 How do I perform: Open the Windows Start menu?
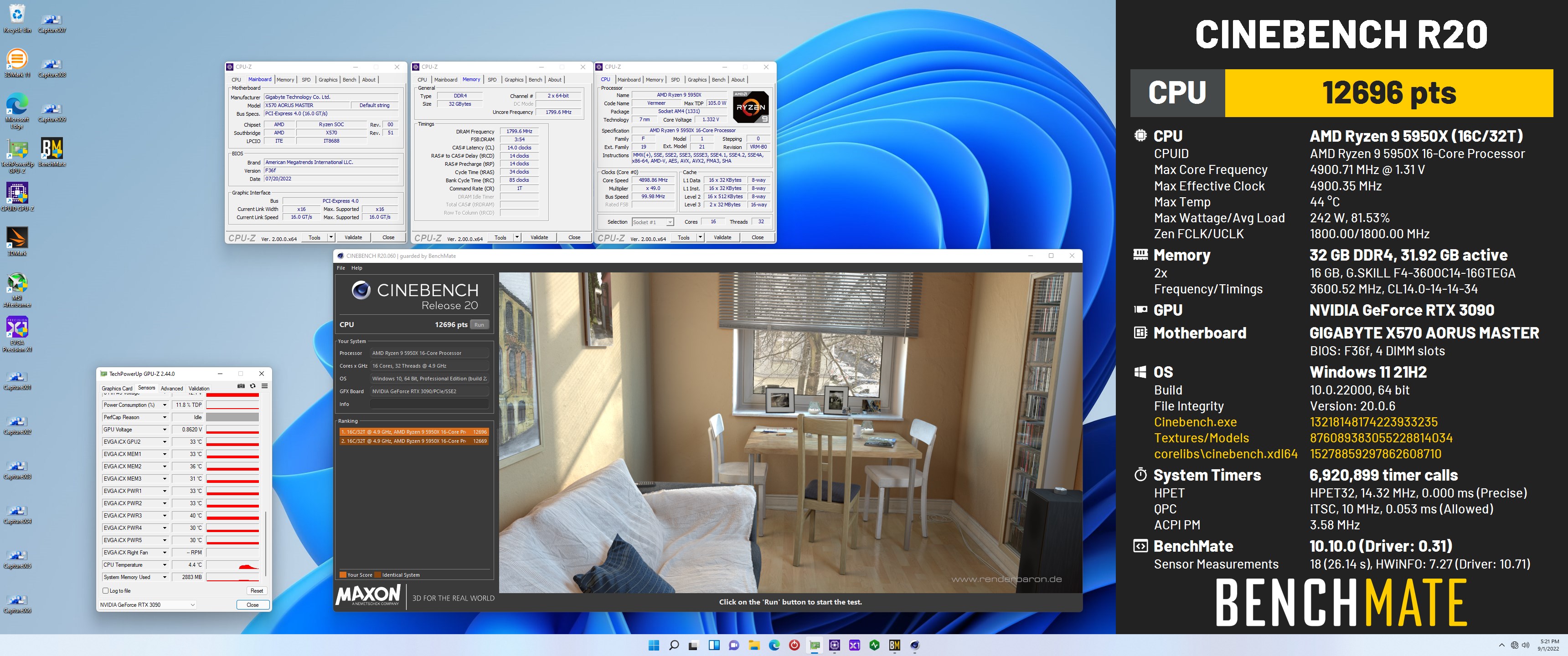click(x=654, y=645)
